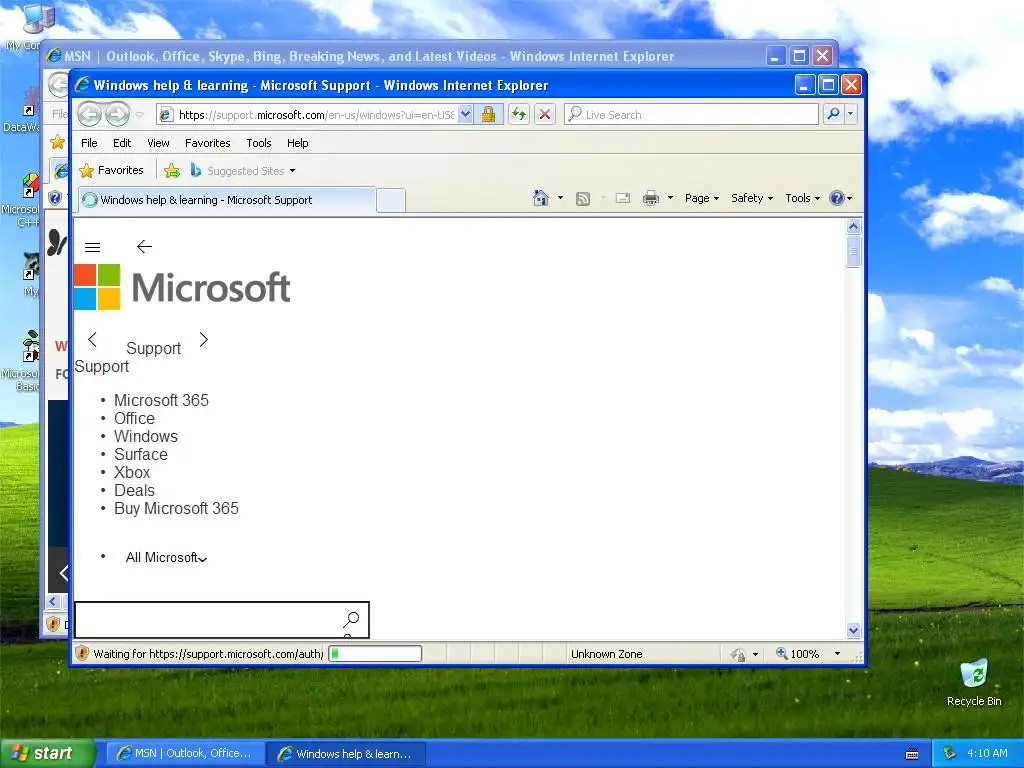
Task: Click the red Stop loading icon
Action: (x=545, y=114)
